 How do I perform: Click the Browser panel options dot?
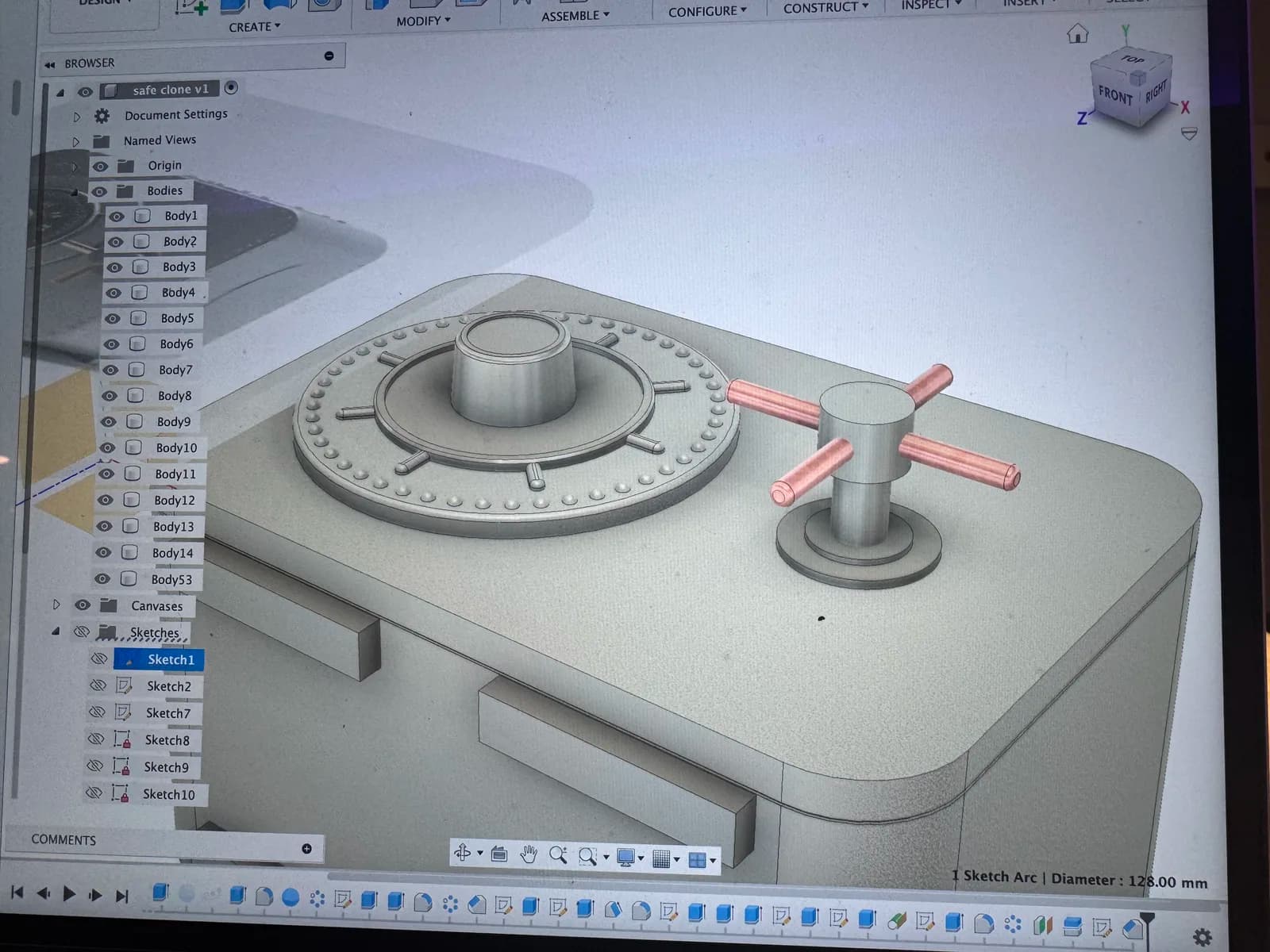click(329, 56)
